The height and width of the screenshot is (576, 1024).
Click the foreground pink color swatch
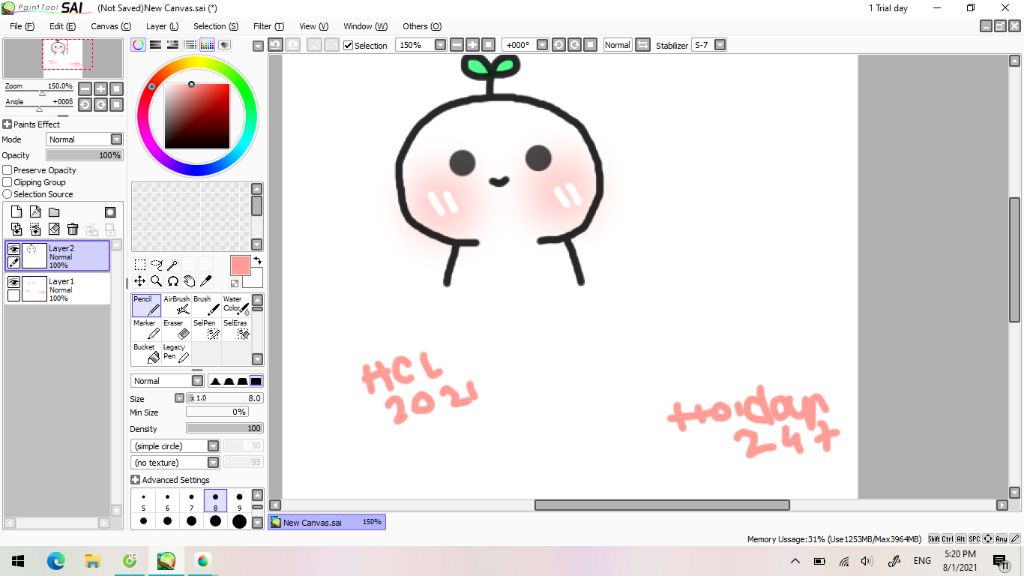click(240, 265)
